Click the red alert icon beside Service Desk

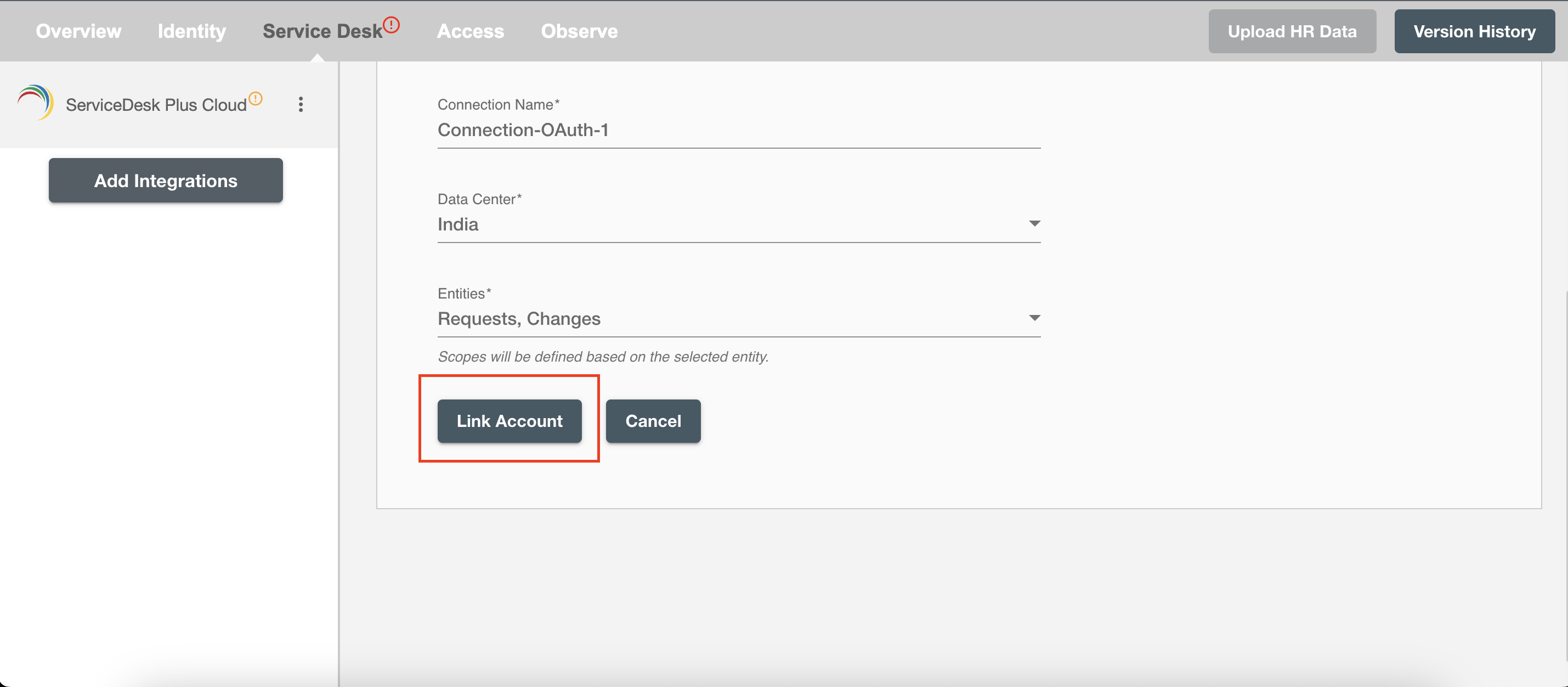[392, 25]
